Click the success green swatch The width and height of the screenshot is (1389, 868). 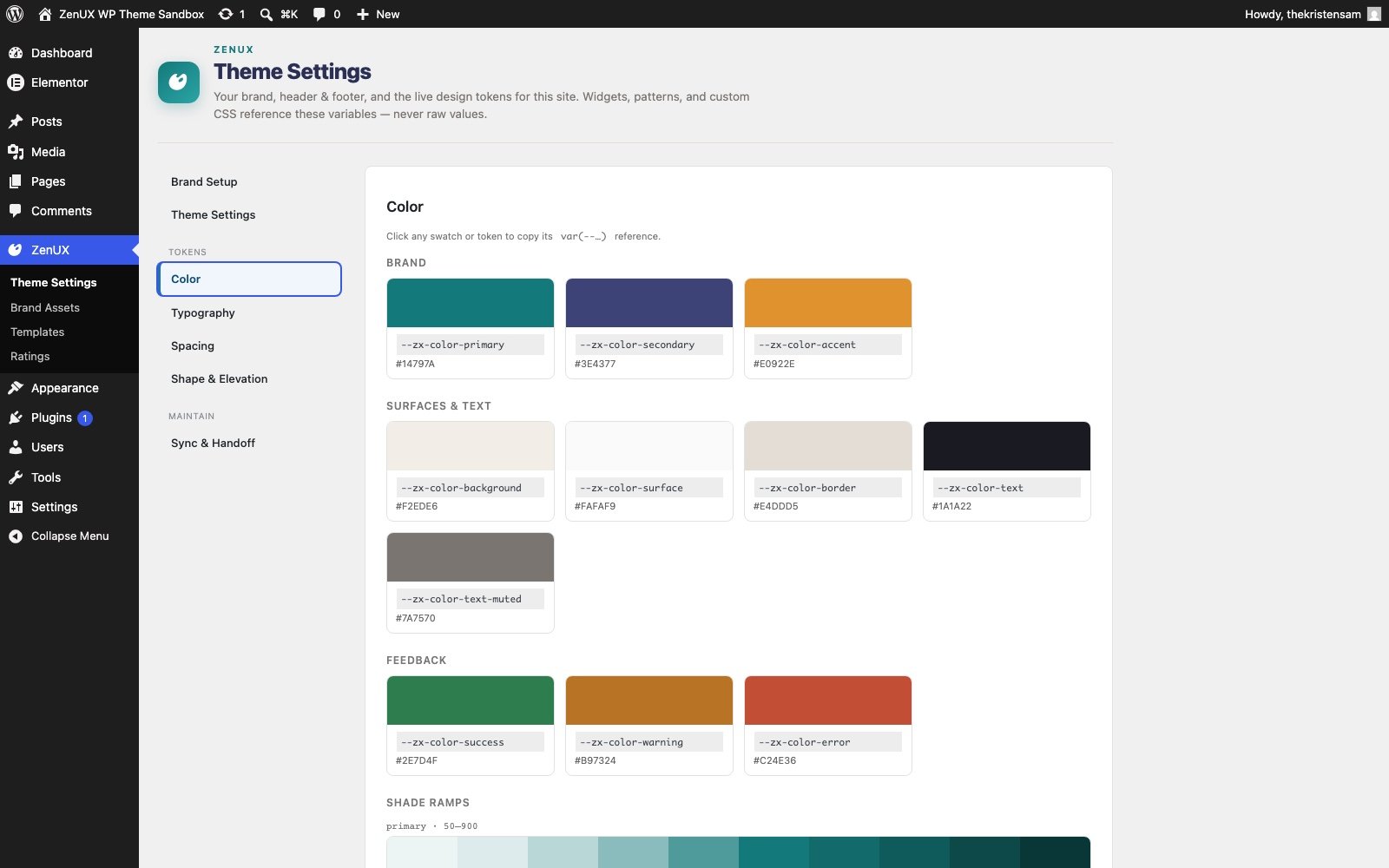tap(471, 700)
